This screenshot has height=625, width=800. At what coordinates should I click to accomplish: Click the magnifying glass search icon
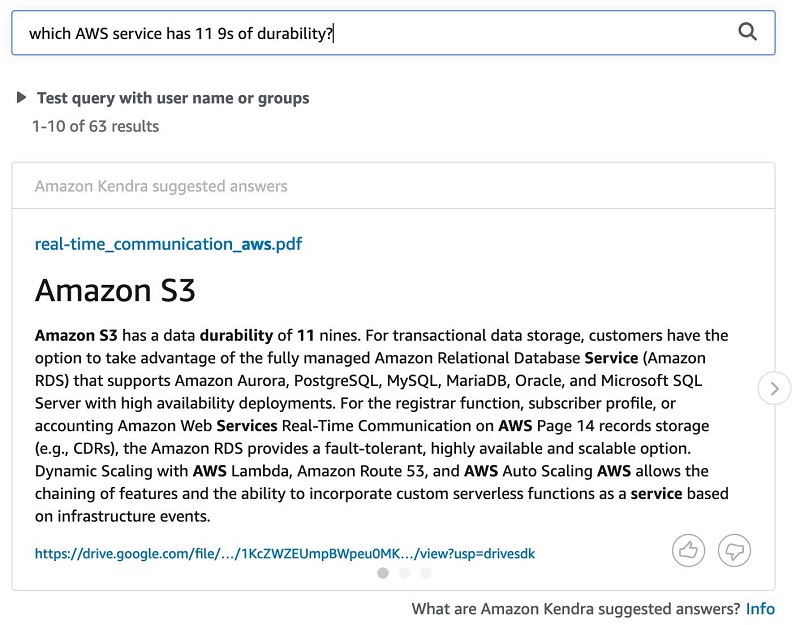point(747,32)
